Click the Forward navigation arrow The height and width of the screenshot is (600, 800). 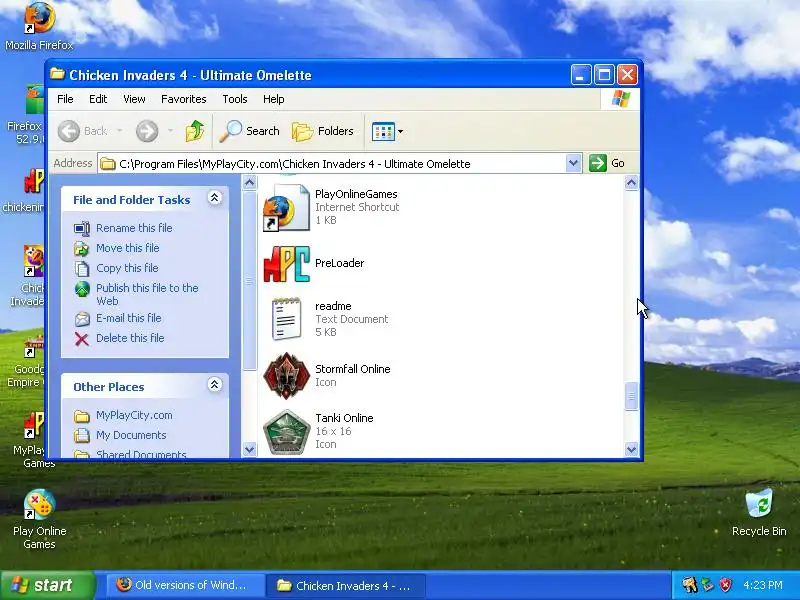[147, 131]
